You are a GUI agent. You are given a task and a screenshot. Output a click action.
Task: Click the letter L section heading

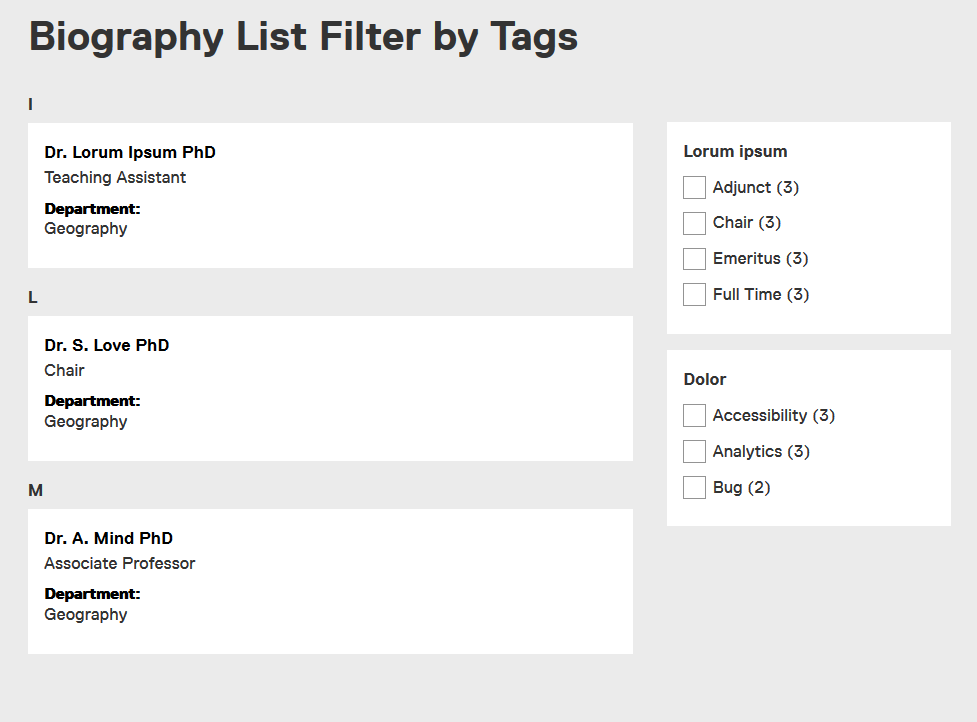point(33,297)
